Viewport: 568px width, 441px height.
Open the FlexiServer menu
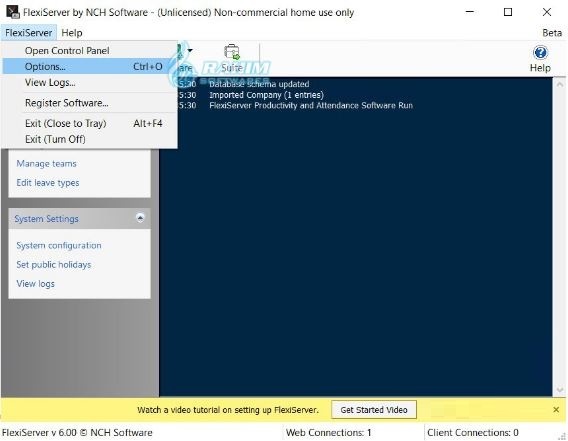(29, 33)
